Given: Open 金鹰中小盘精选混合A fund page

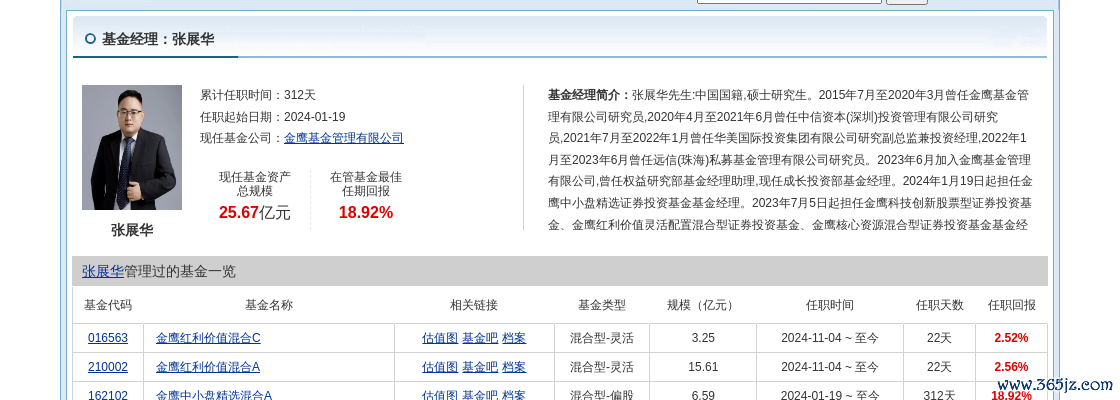Looking at the screenshot, I should pos(214,394).
